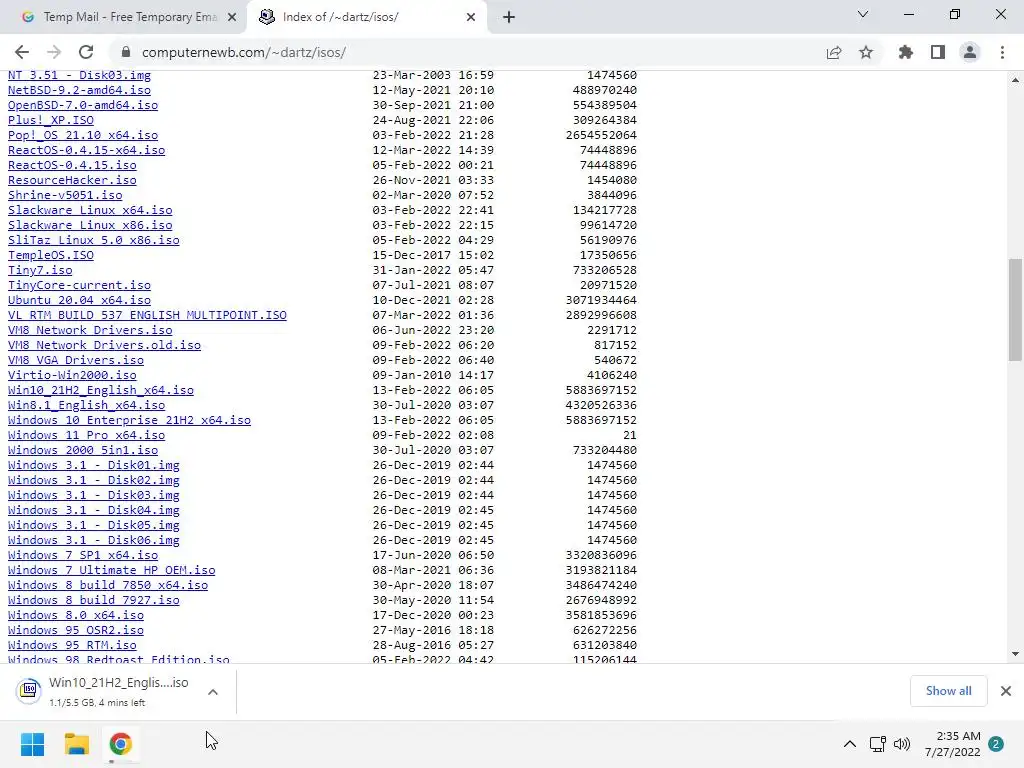Download ResourceHacker.iso
Screen dimensions: 1024x768
72,180
